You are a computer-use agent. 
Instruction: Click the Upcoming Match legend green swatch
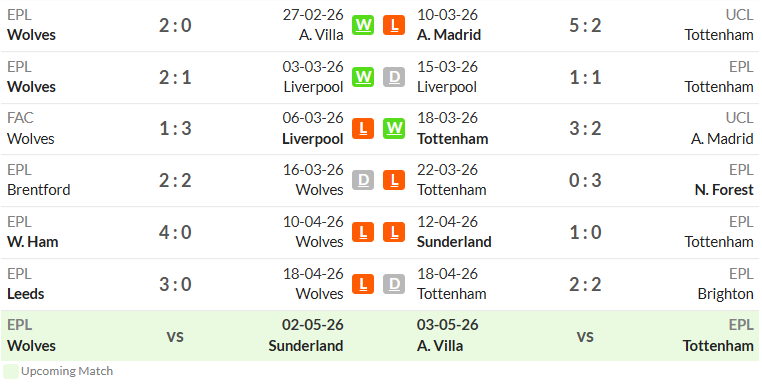pos(11,371)
